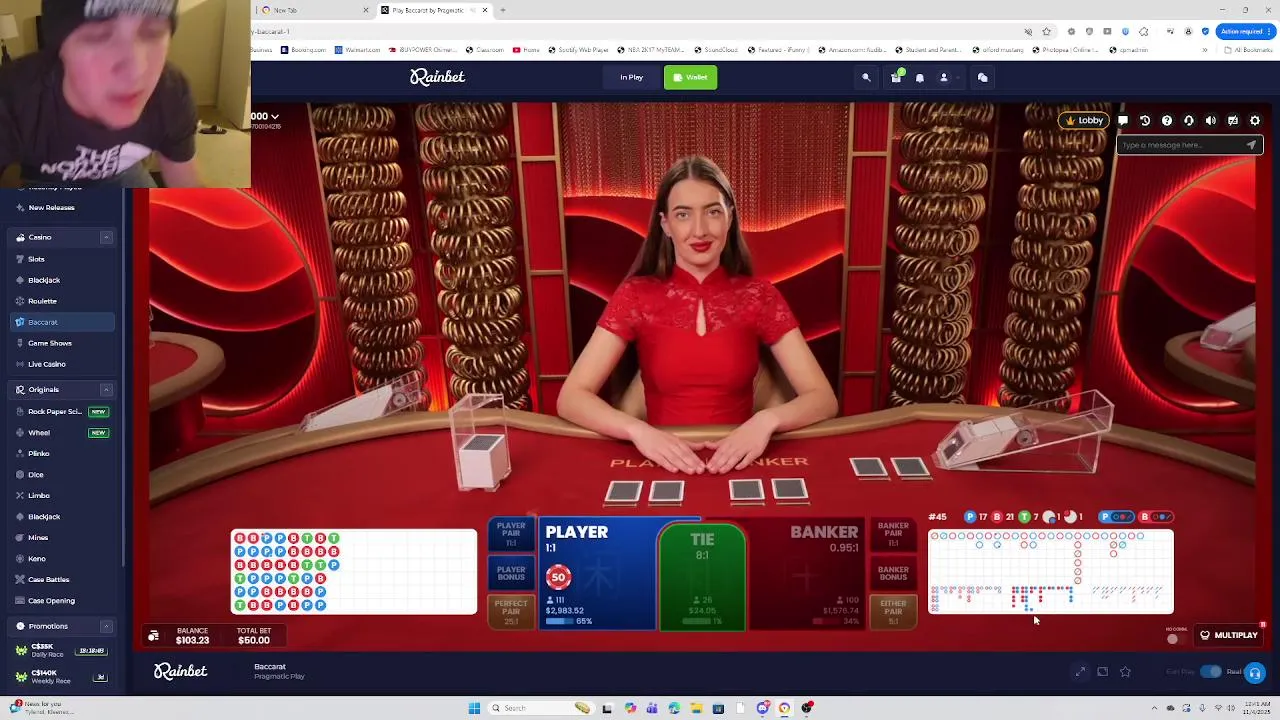This screenshot has width=1280, height=720.
Task: Select Banker prediction road indicator
Action: point(1157,517)
